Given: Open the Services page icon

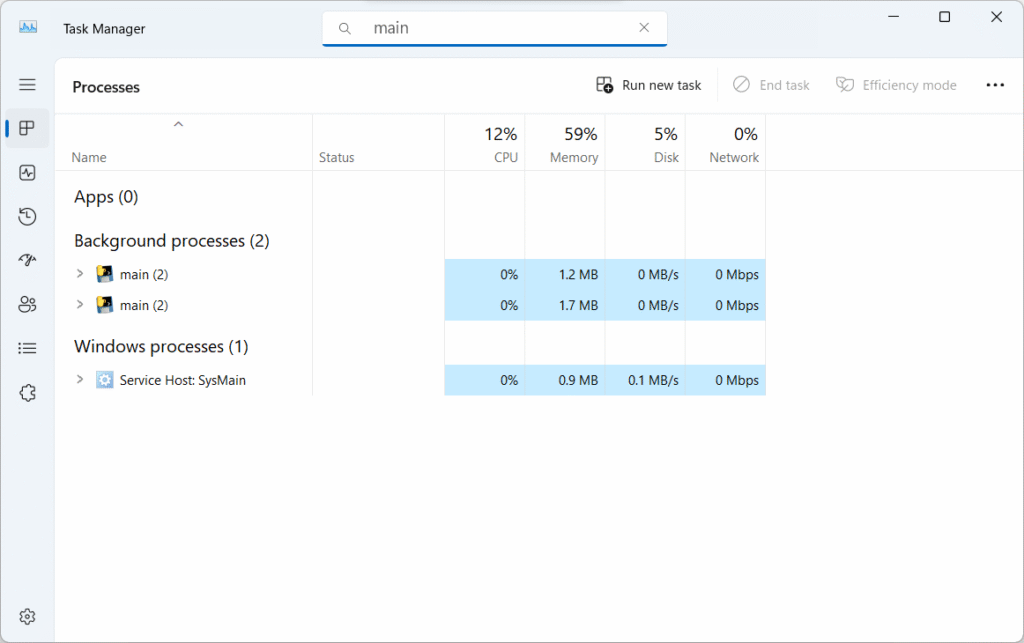Looking at the screenshot, I should tap(27, 393).
